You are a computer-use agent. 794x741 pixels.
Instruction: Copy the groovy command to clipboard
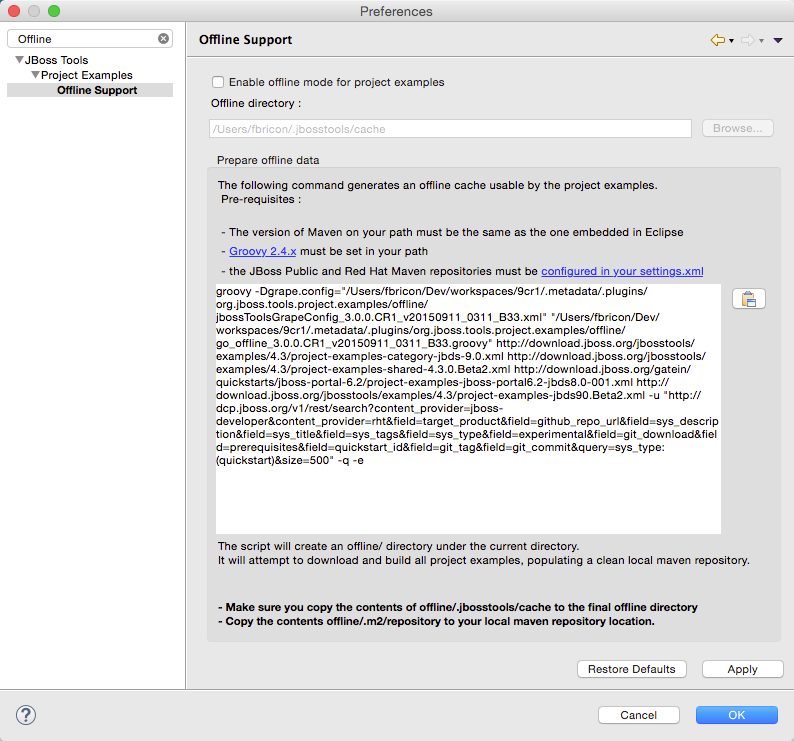click(748, 298)
